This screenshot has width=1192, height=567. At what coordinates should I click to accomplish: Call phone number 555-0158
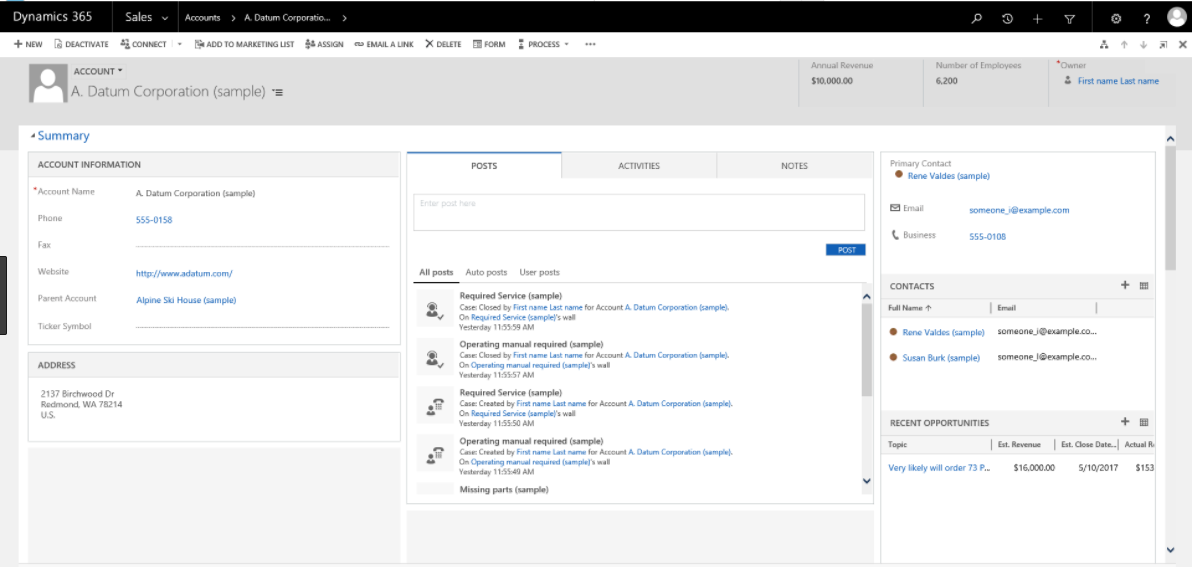tap(154, 220)
